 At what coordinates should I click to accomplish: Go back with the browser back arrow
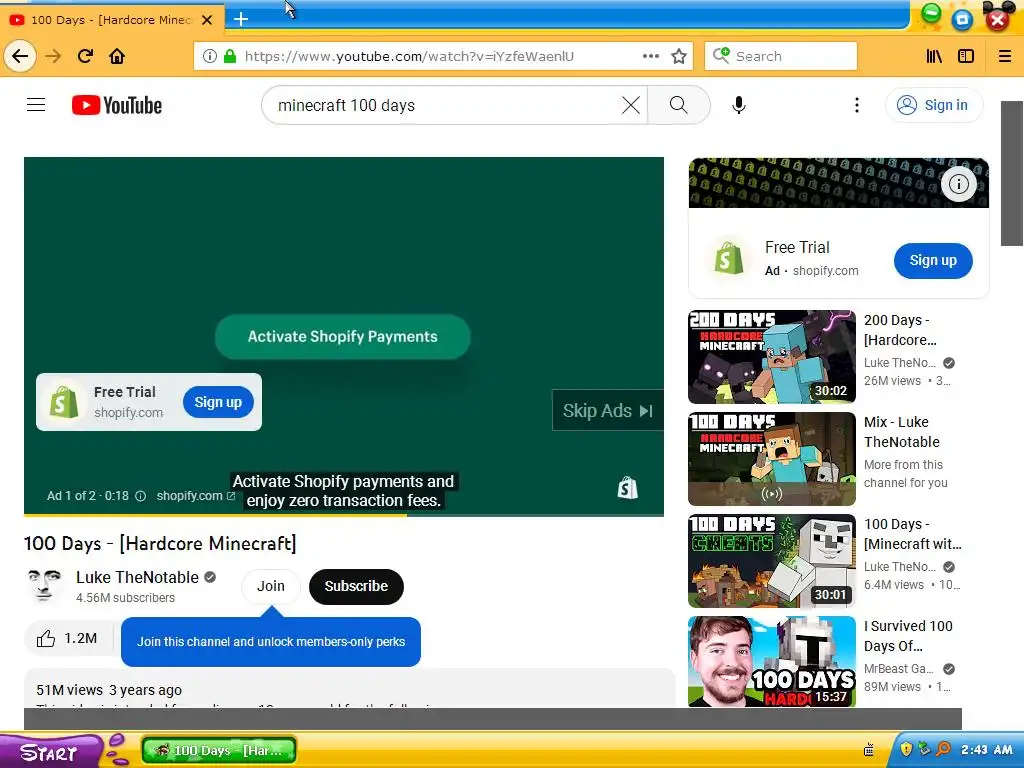click(x=20, y=56)
